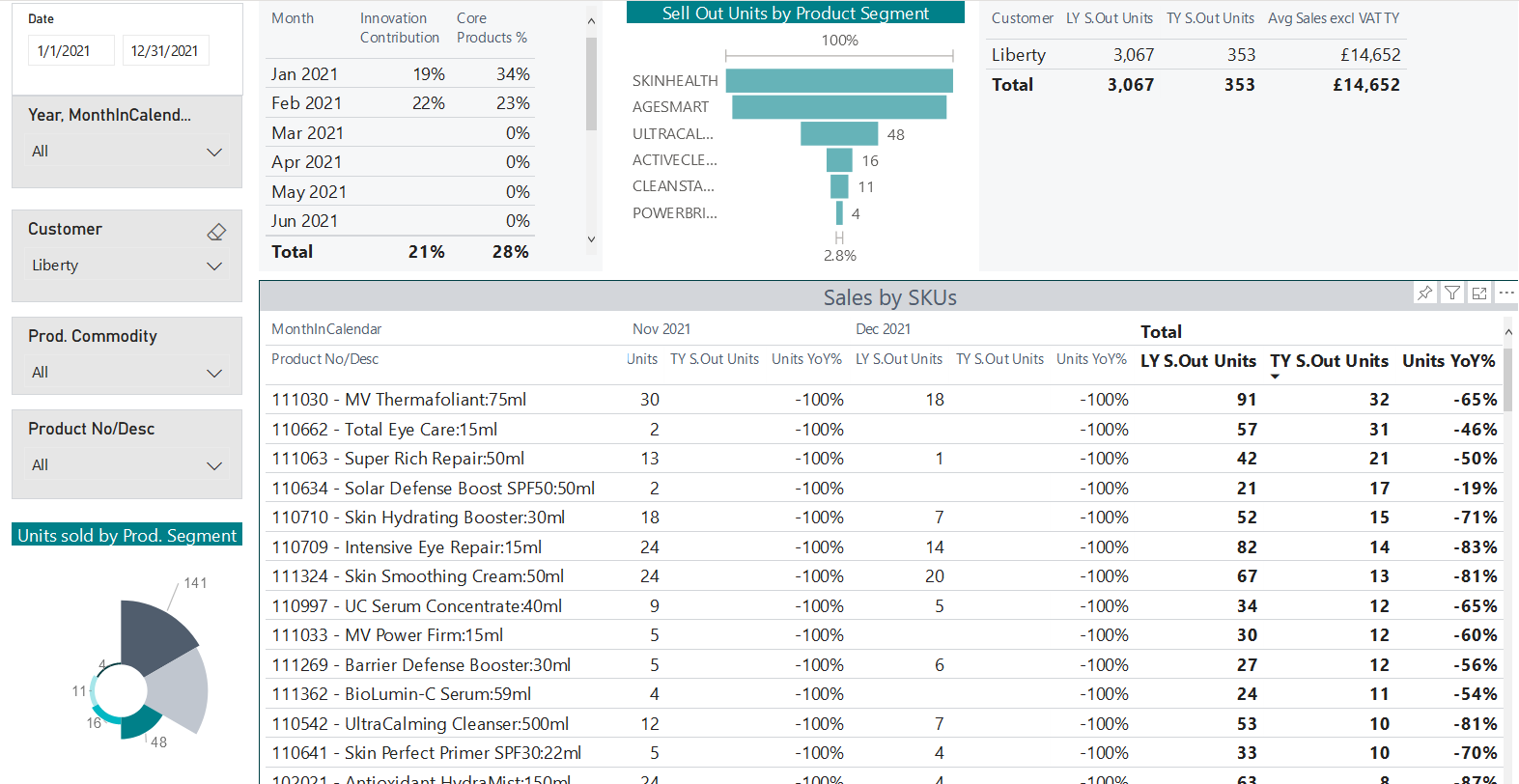Select ACTIVECLEARING funnel bar with 16 units

(x=839, y=160)
